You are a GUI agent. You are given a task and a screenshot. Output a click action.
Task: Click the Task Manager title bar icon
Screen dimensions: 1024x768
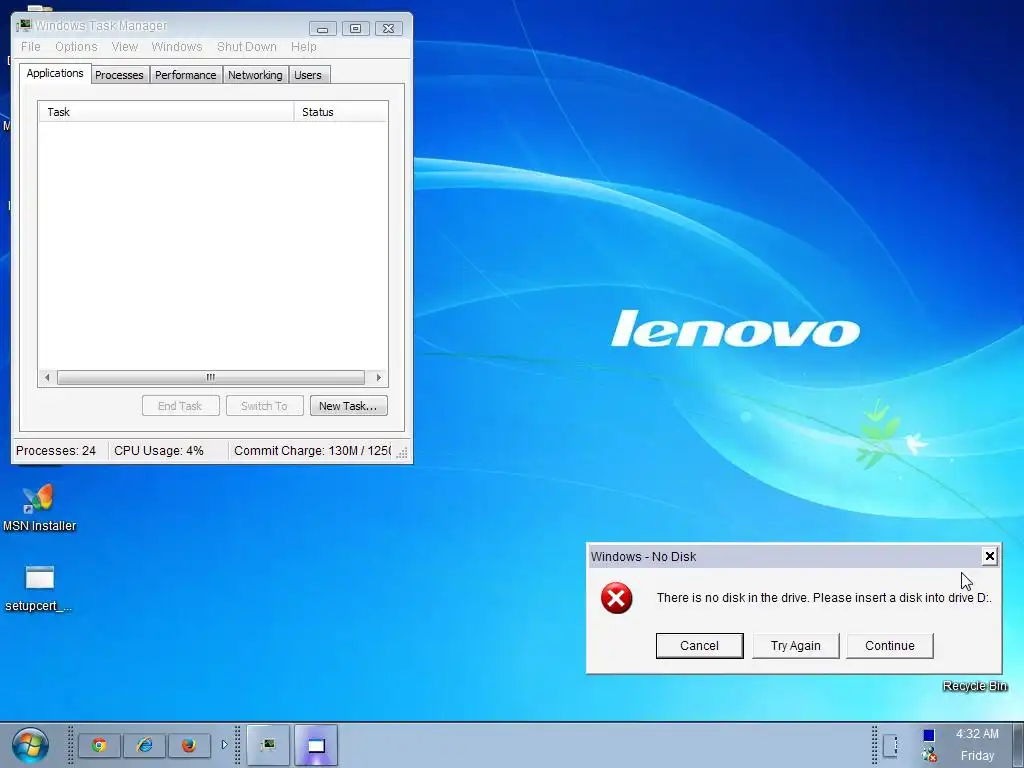pyautogui.click(x=24, y=25)
